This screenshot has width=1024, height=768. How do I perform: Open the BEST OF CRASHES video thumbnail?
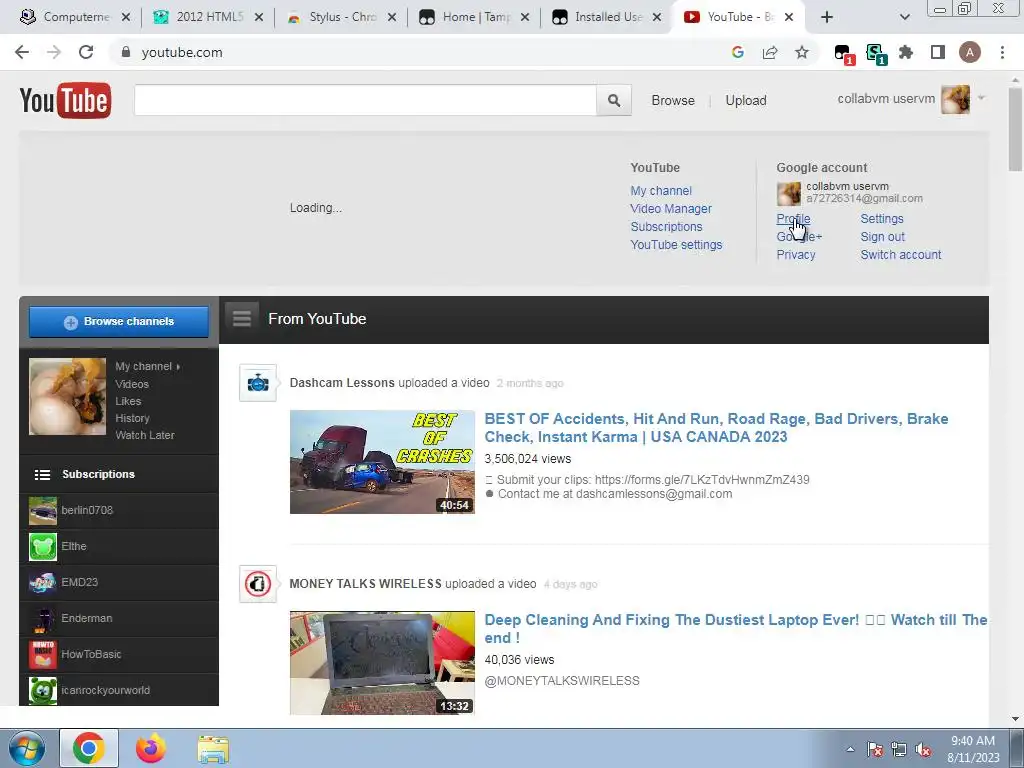382,462
